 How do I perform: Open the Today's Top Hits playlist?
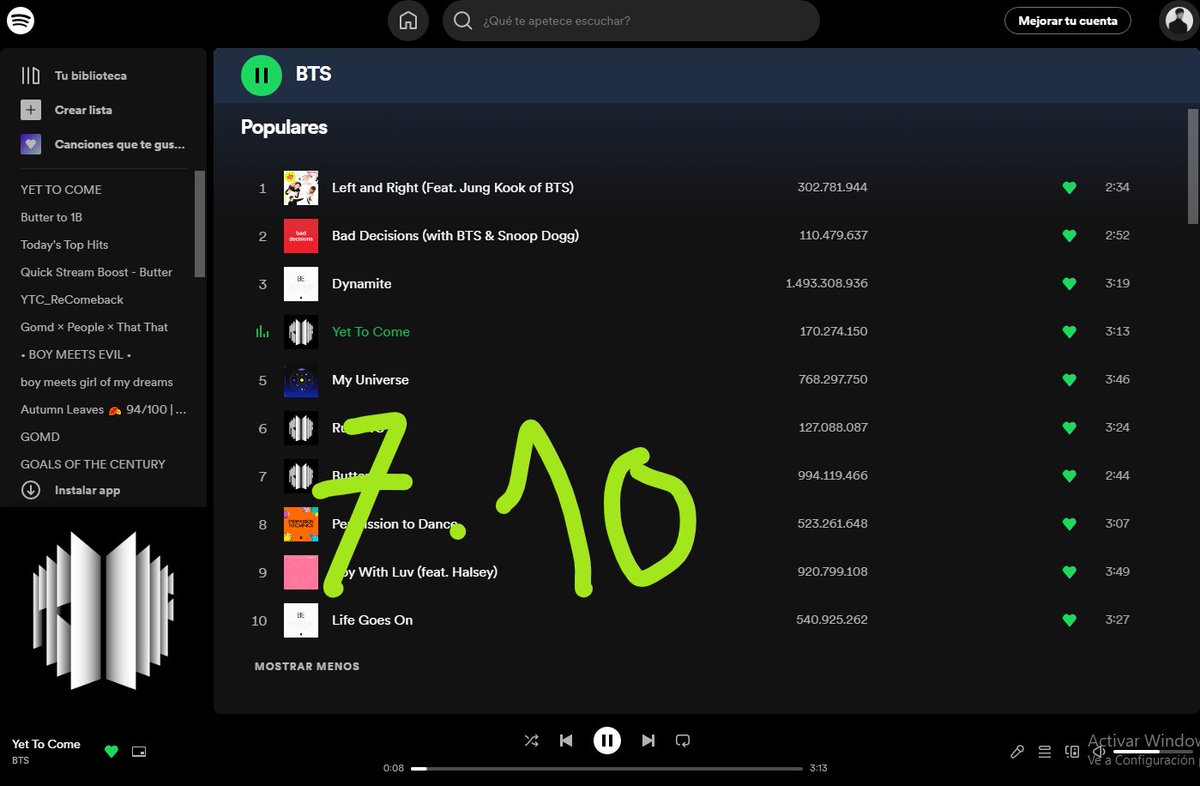[64, 245]
